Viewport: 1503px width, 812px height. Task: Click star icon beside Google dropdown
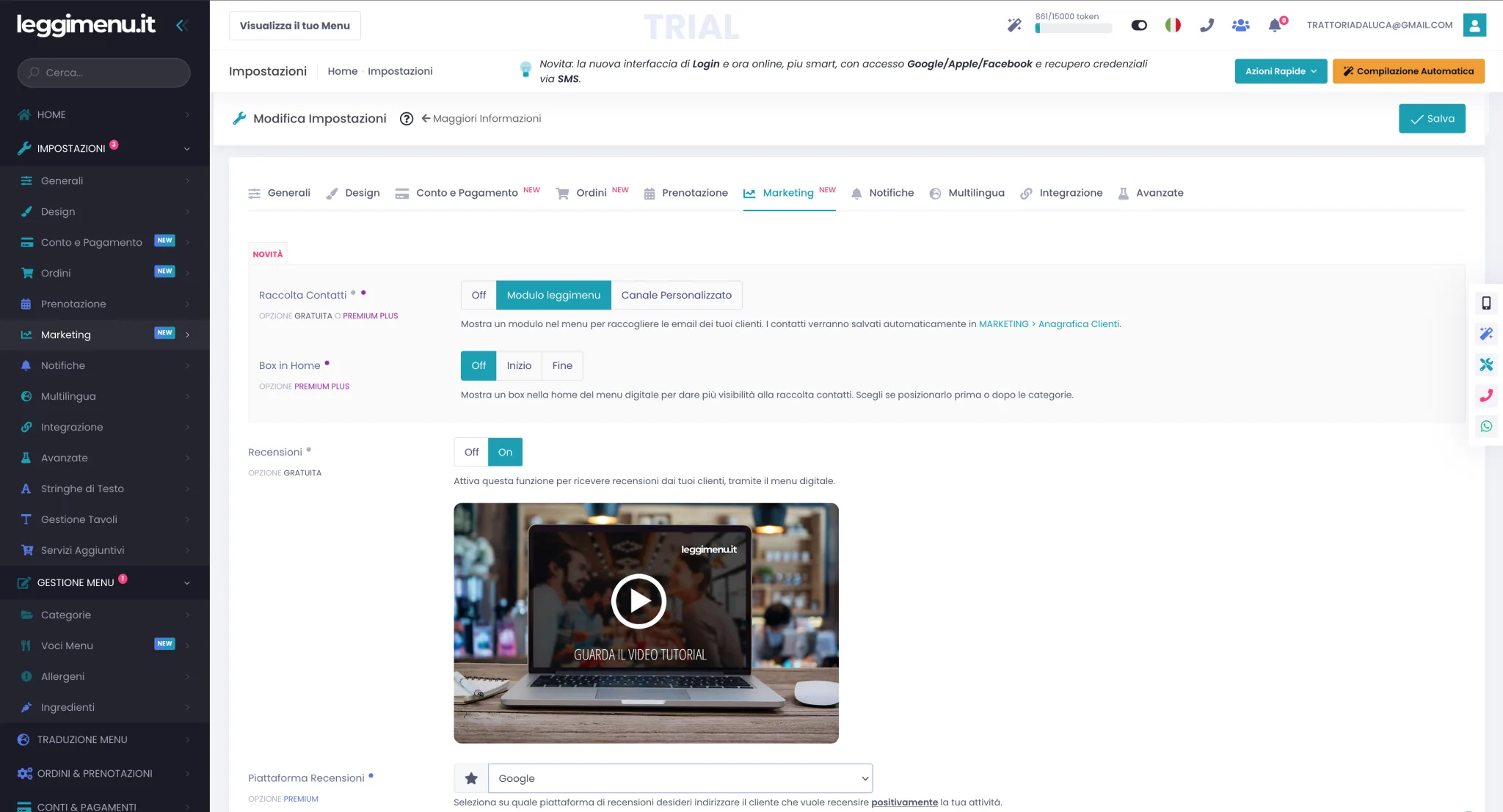tap(471, 778)
